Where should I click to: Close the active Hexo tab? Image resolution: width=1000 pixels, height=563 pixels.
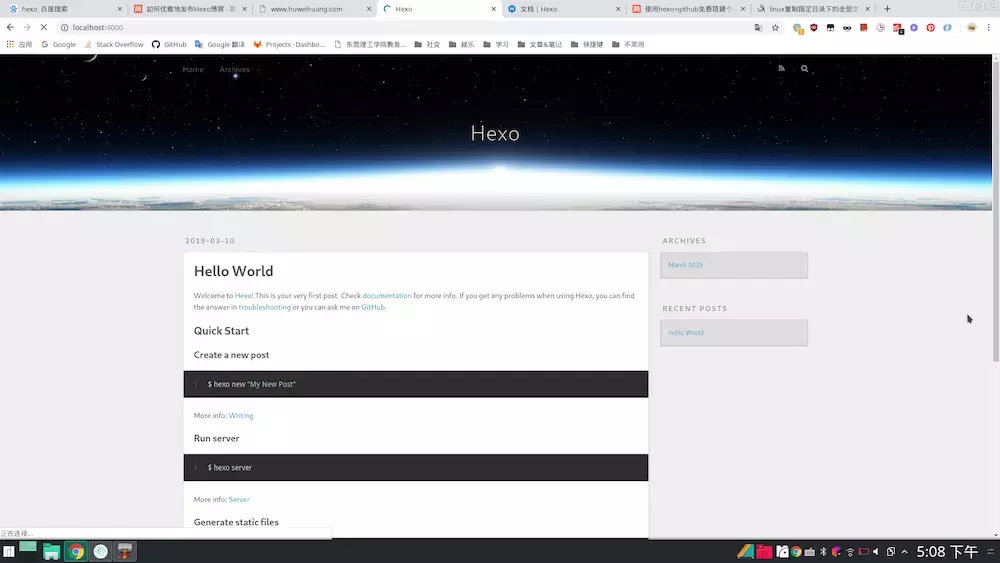pos(494,9)
